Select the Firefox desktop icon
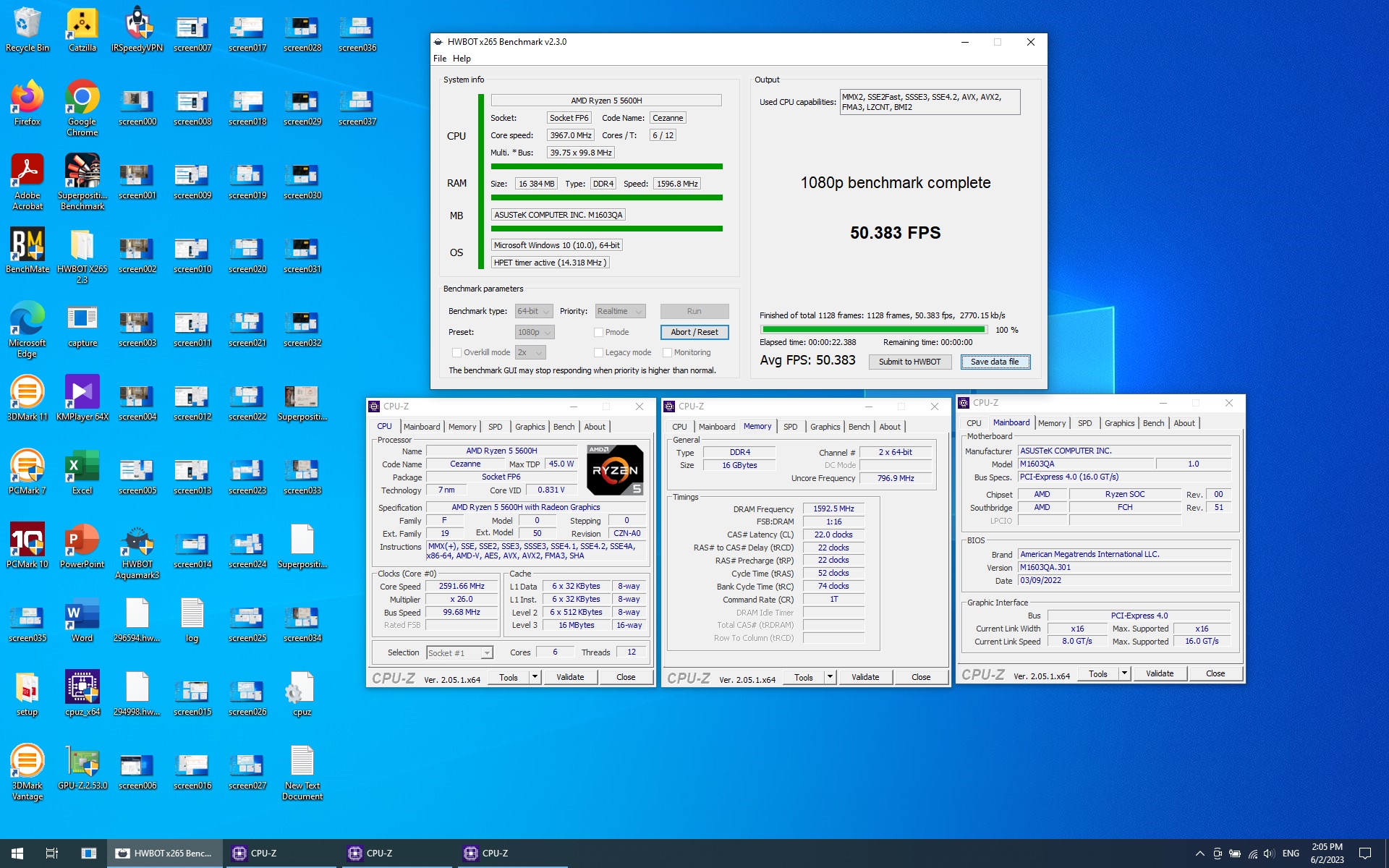The height and width of the screenshot is (868, 1389). (27, 104)
